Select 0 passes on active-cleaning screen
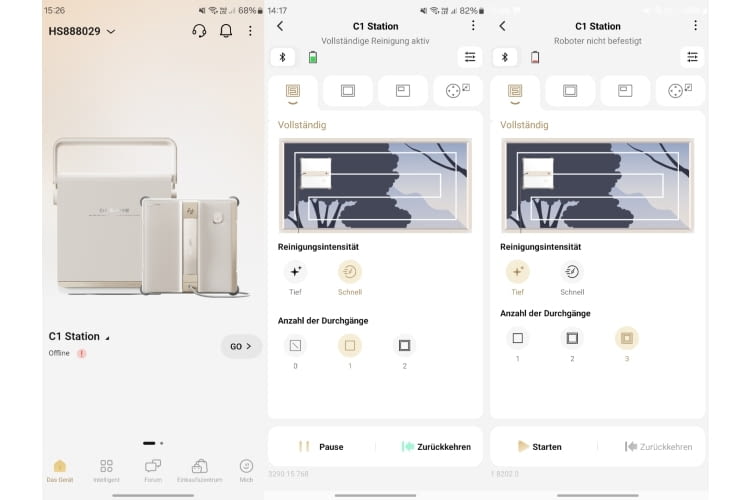 [x=296, y=352]
